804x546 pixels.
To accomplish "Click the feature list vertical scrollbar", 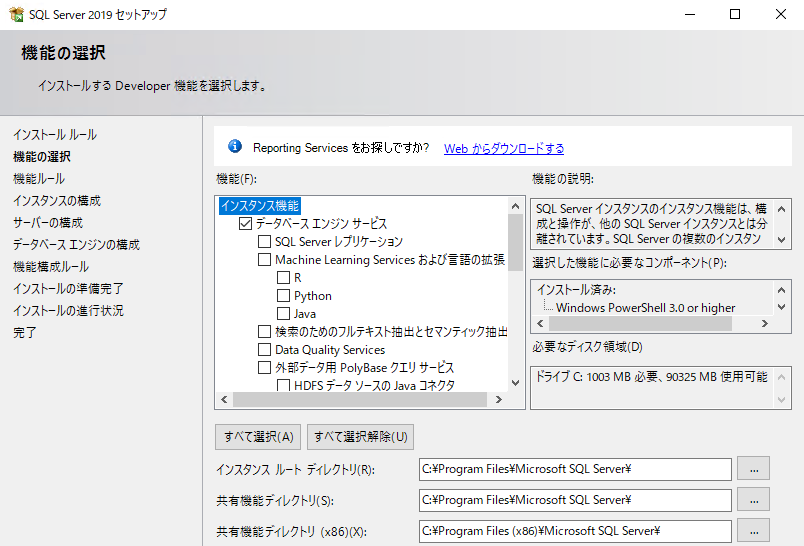I will [x=515, y=300].
